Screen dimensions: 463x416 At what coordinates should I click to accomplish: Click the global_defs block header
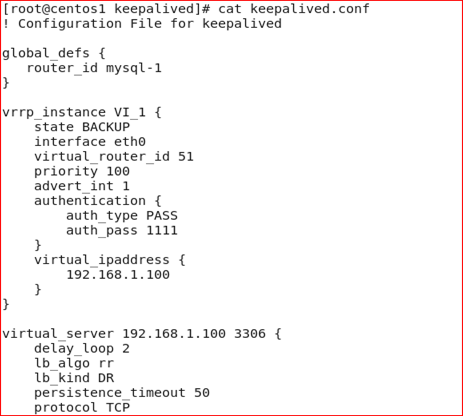tap(54, 53)
